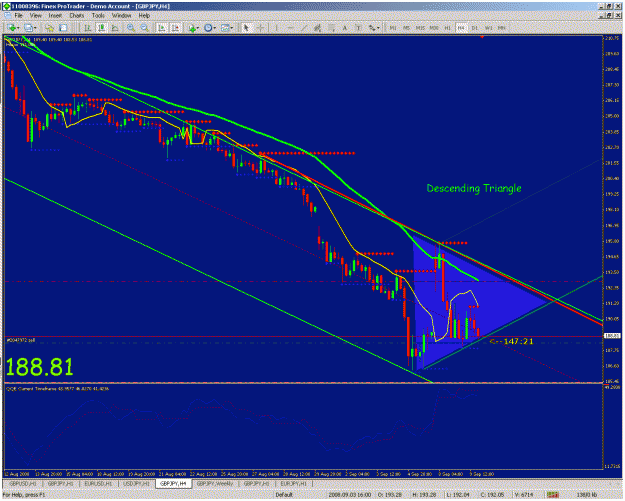
Task: Expand the indicators list dropdown arrow
Action: (x=198, y=28)
